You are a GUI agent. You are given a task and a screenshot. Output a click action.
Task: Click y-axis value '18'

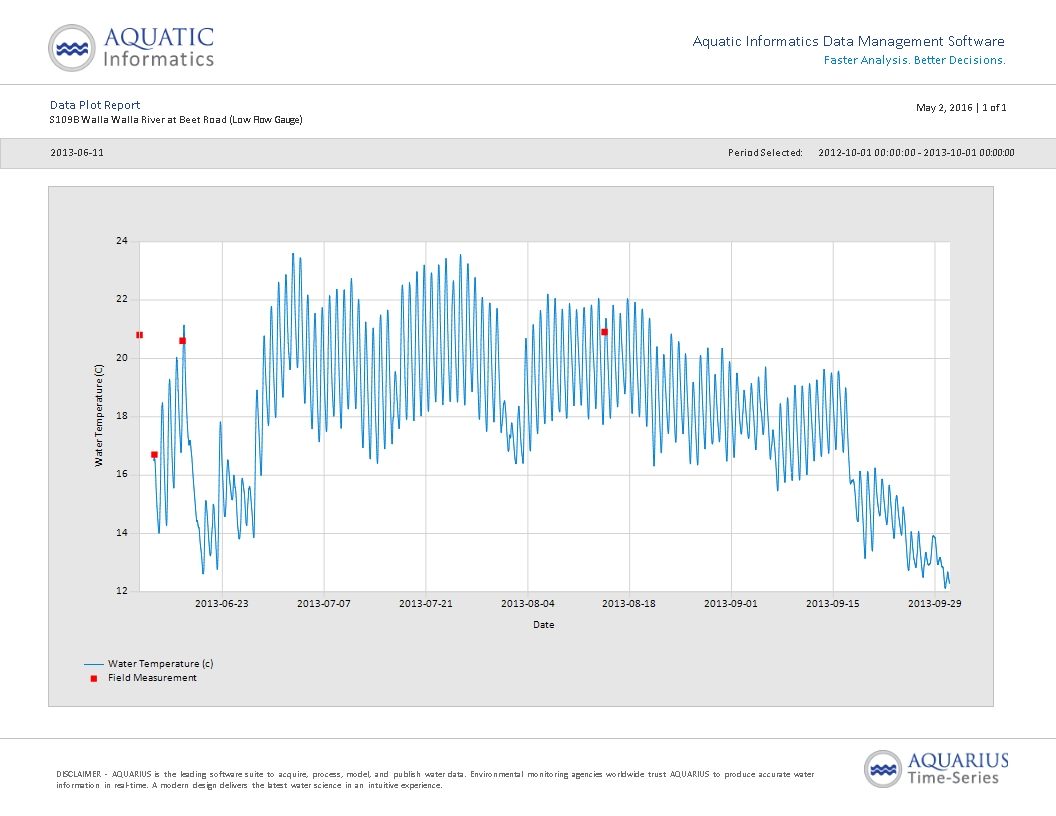tap(122, 415)
